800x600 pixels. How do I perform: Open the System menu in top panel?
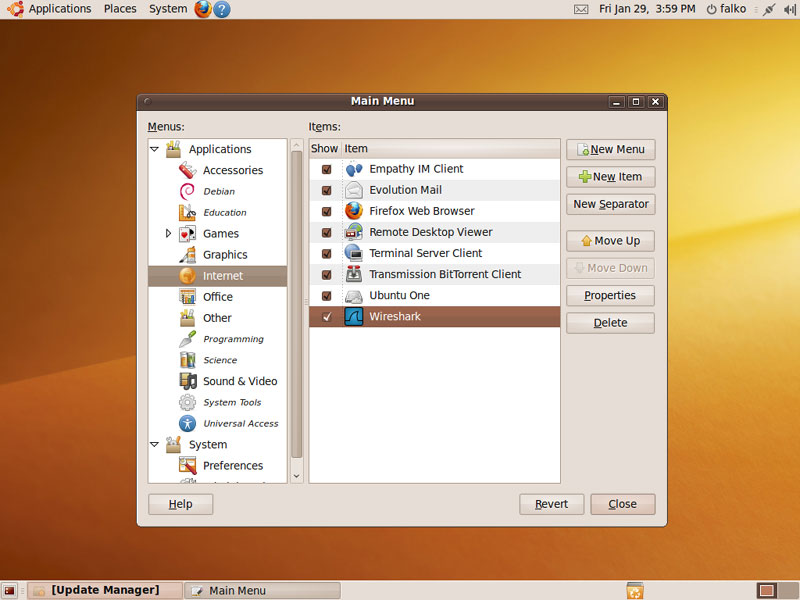[x=167, y=9]
